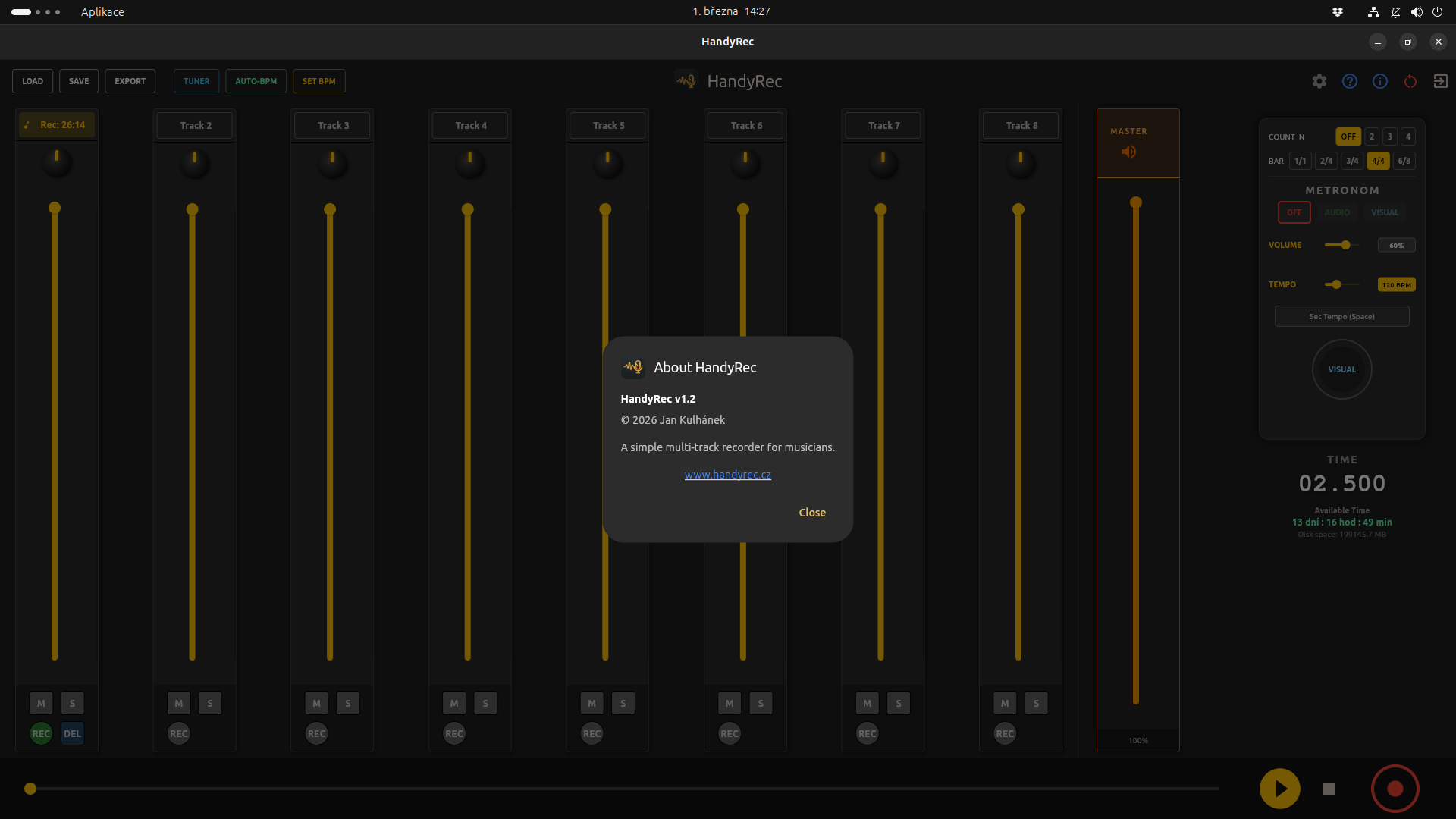Viewport: 1456px width, 819px height.
Task: Enable AUDIO metronome mode
Action: point(1337,212)
